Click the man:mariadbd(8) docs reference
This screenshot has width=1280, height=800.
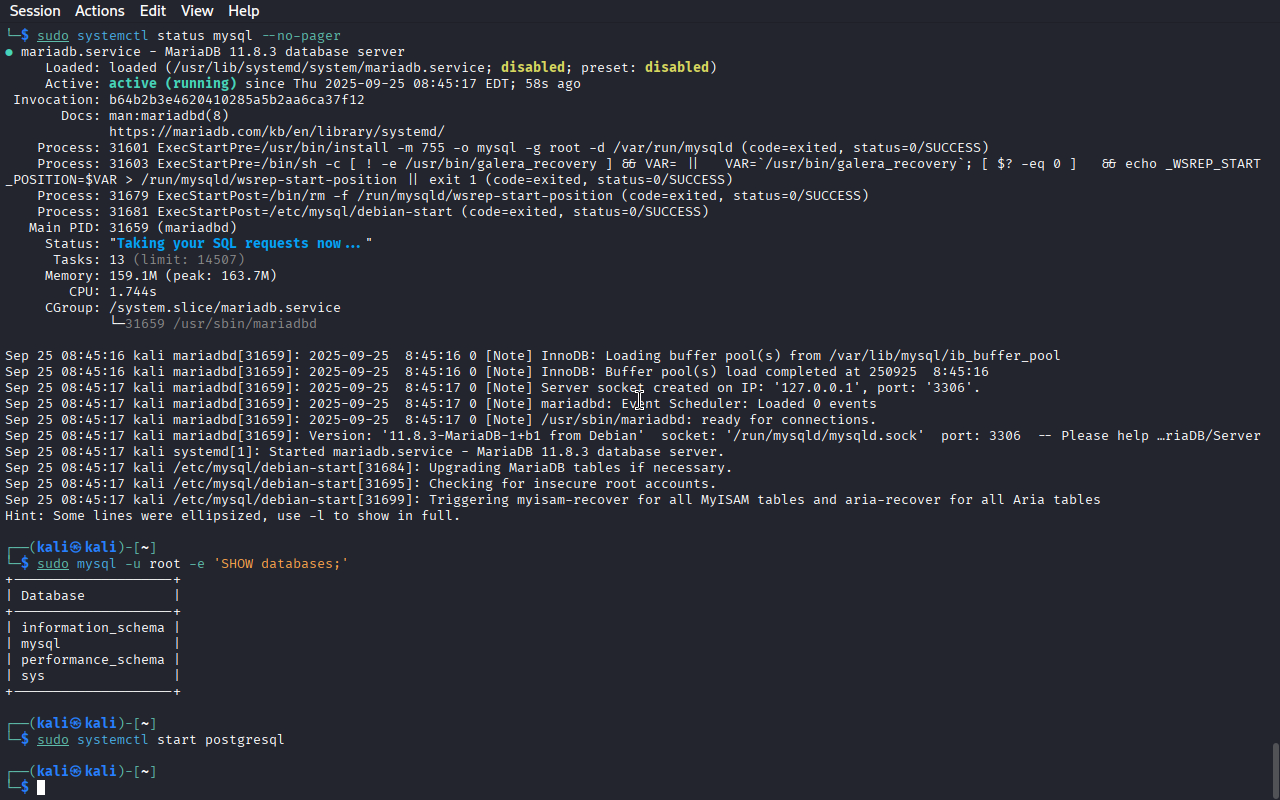point(168,116)
